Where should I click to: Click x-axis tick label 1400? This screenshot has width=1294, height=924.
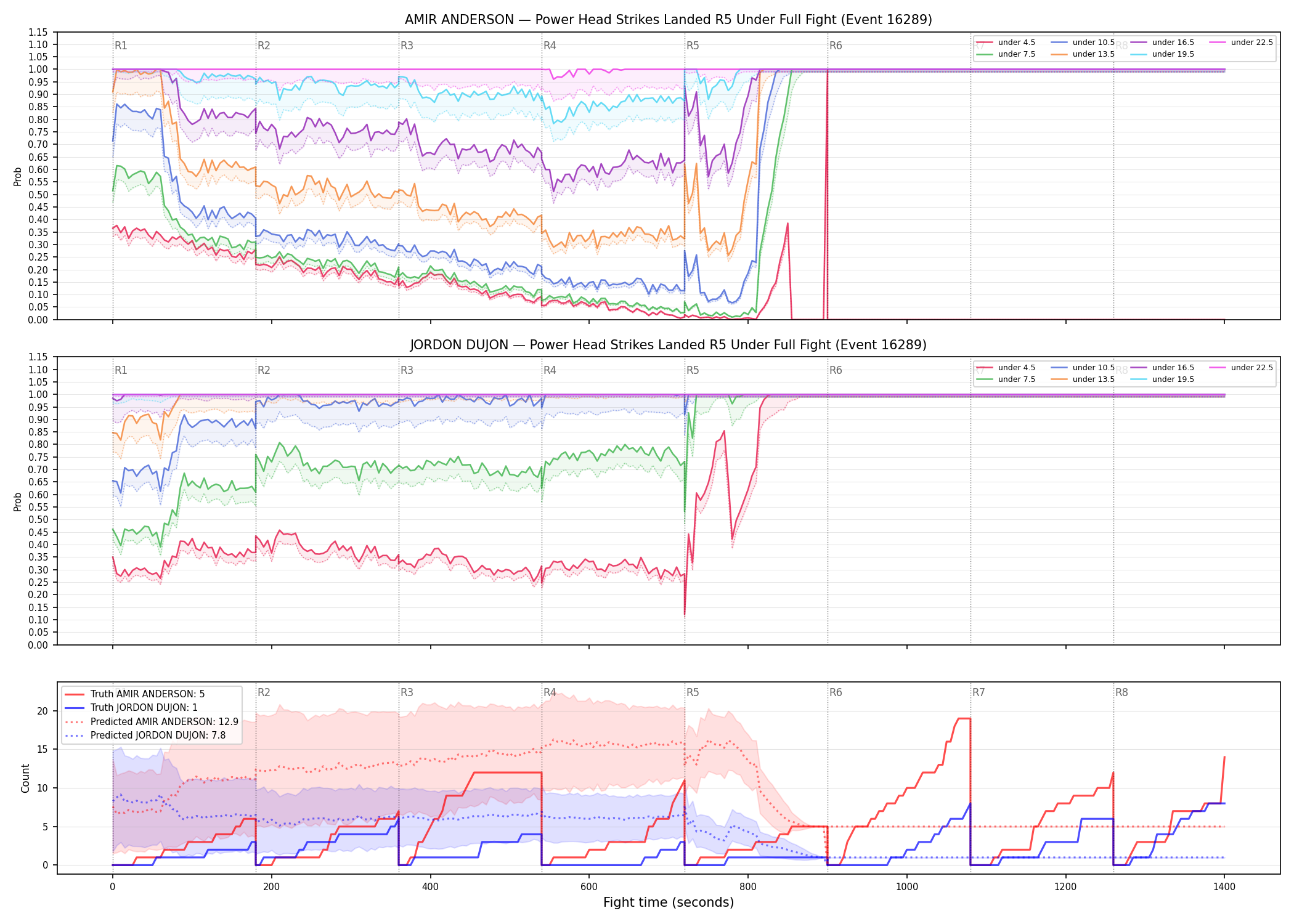[1224, 887]
